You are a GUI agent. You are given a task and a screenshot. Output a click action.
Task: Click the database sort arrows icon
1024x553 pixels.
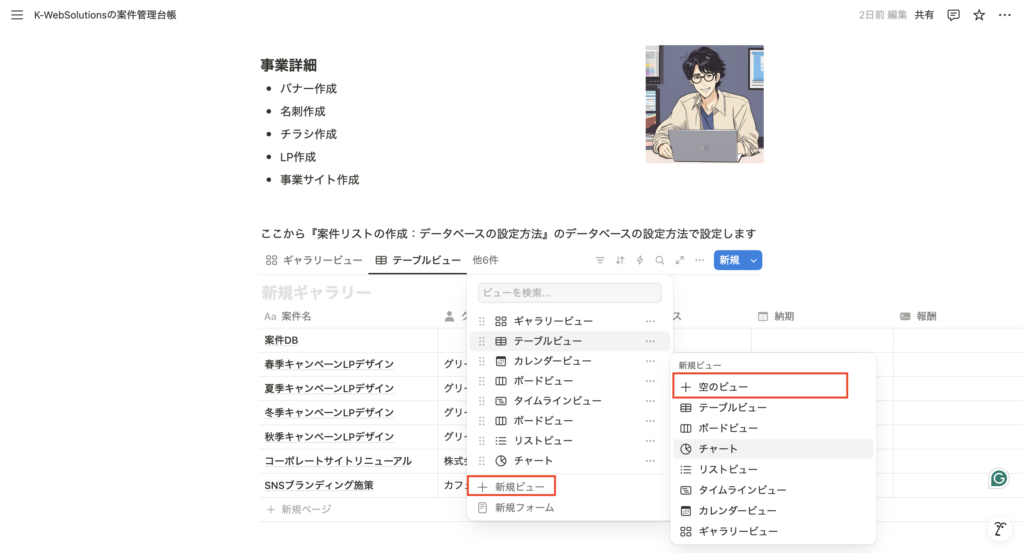[620, 260]
